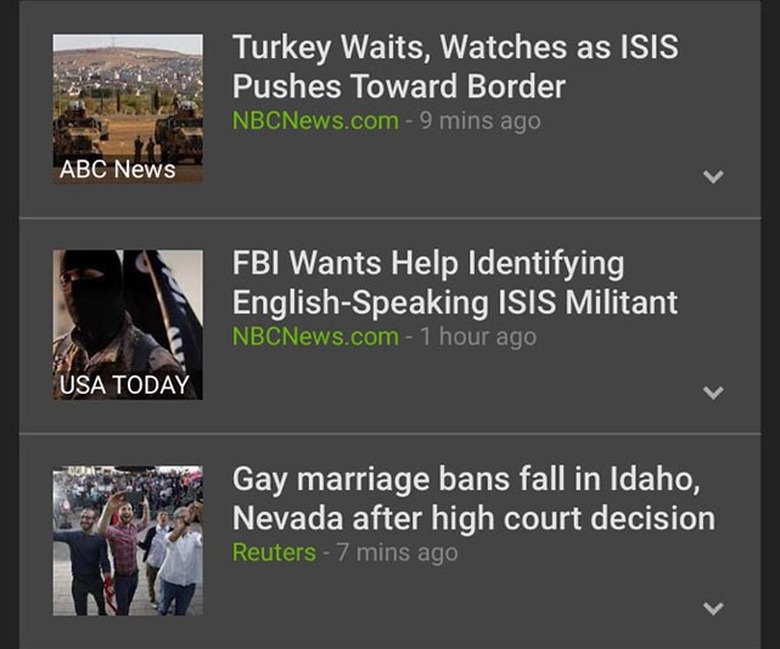Select the words Pushes Toward Border
This screenshot has width=780, height=649.
pos(399,86)
